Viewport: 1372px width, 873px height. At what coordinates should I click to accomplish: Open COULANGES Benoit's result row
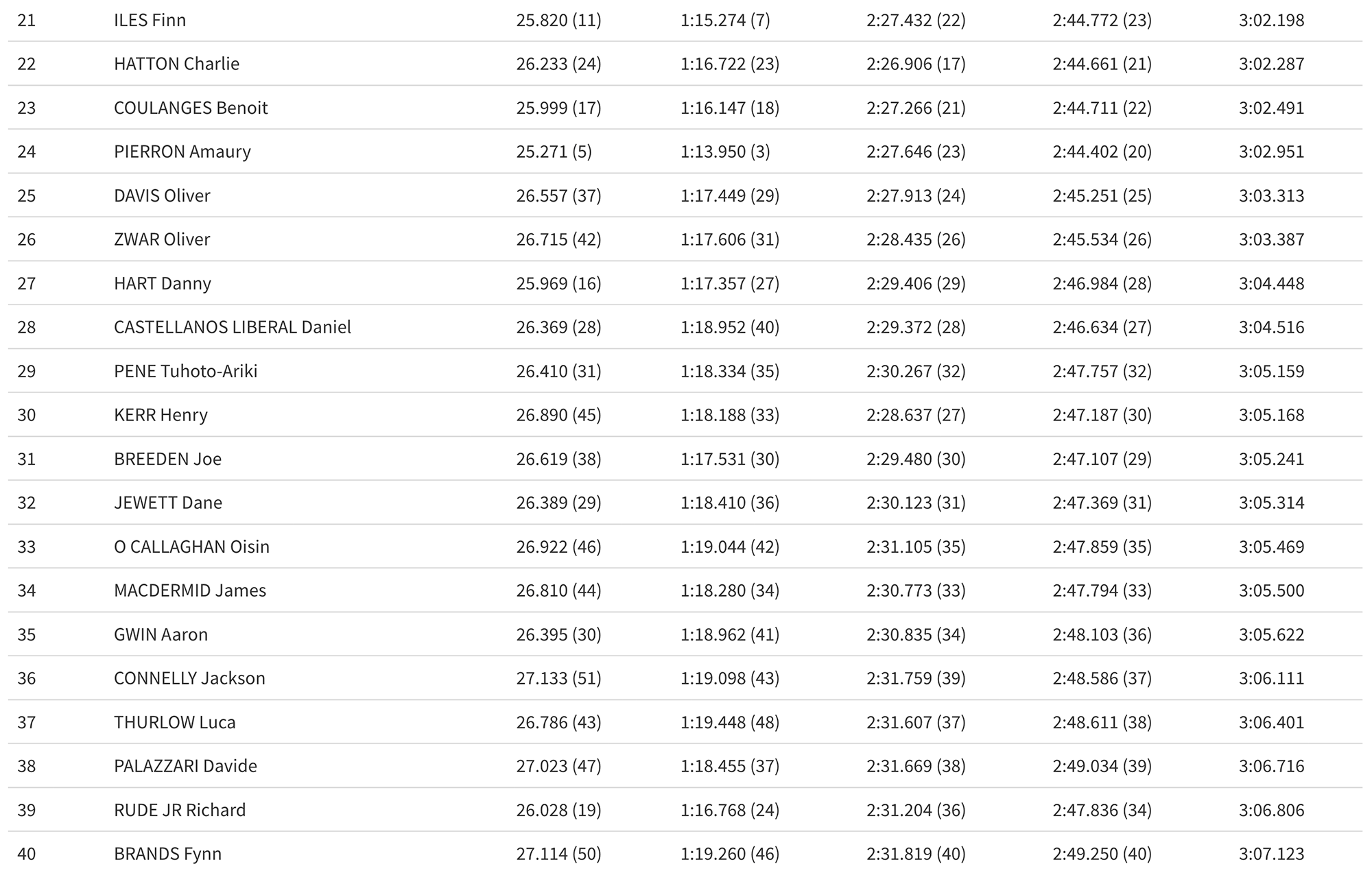(685, 108)
